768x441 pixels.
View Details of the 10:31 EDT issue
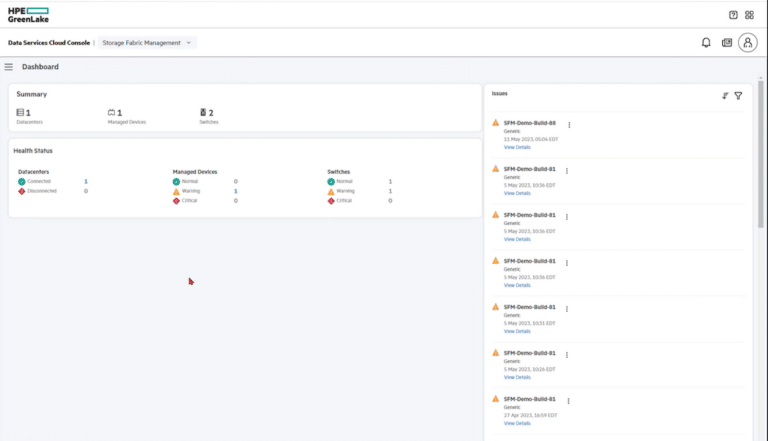517,331
